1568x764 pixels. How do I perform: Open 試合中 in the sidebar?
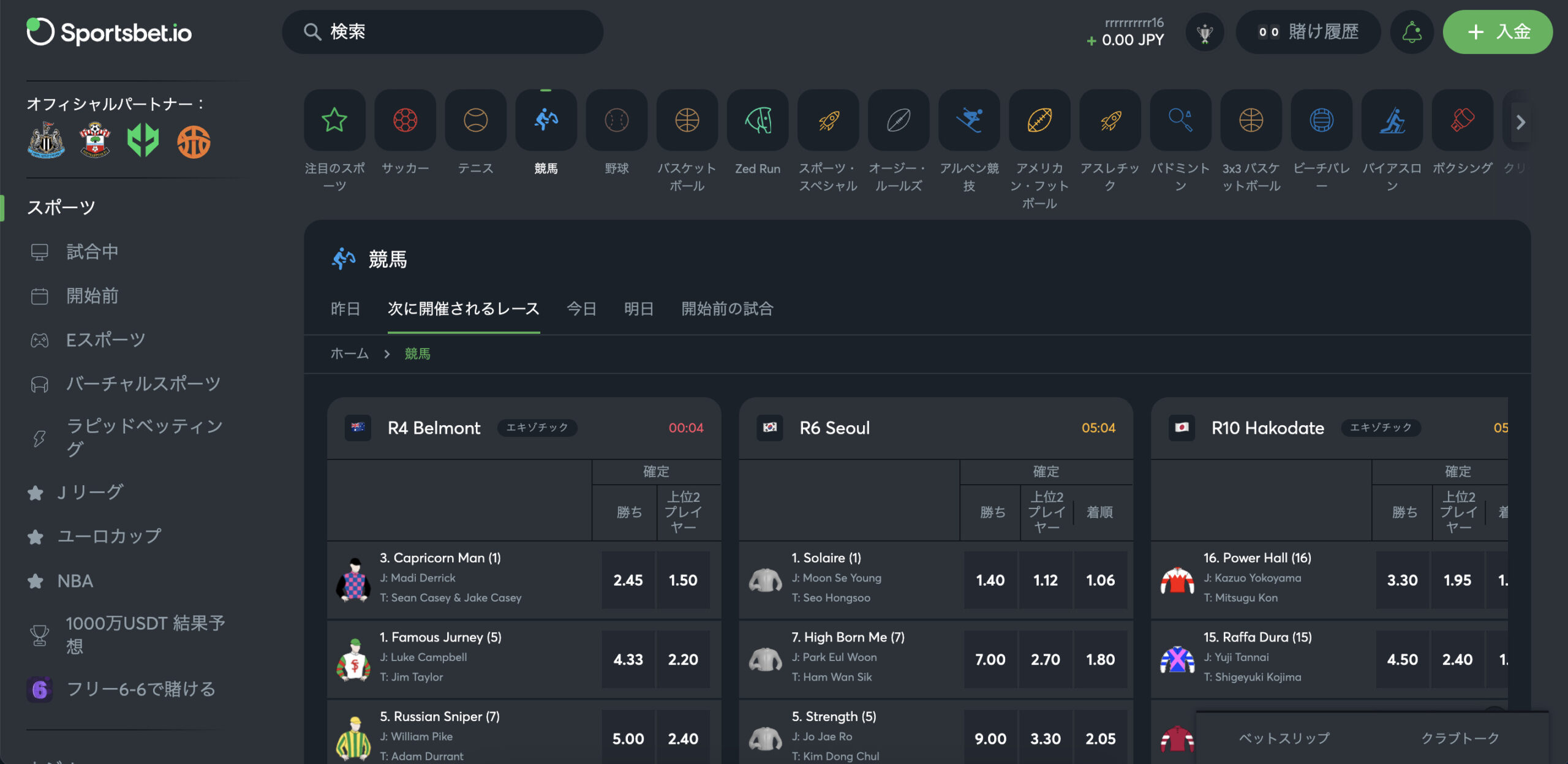click(x=92, y=252)
